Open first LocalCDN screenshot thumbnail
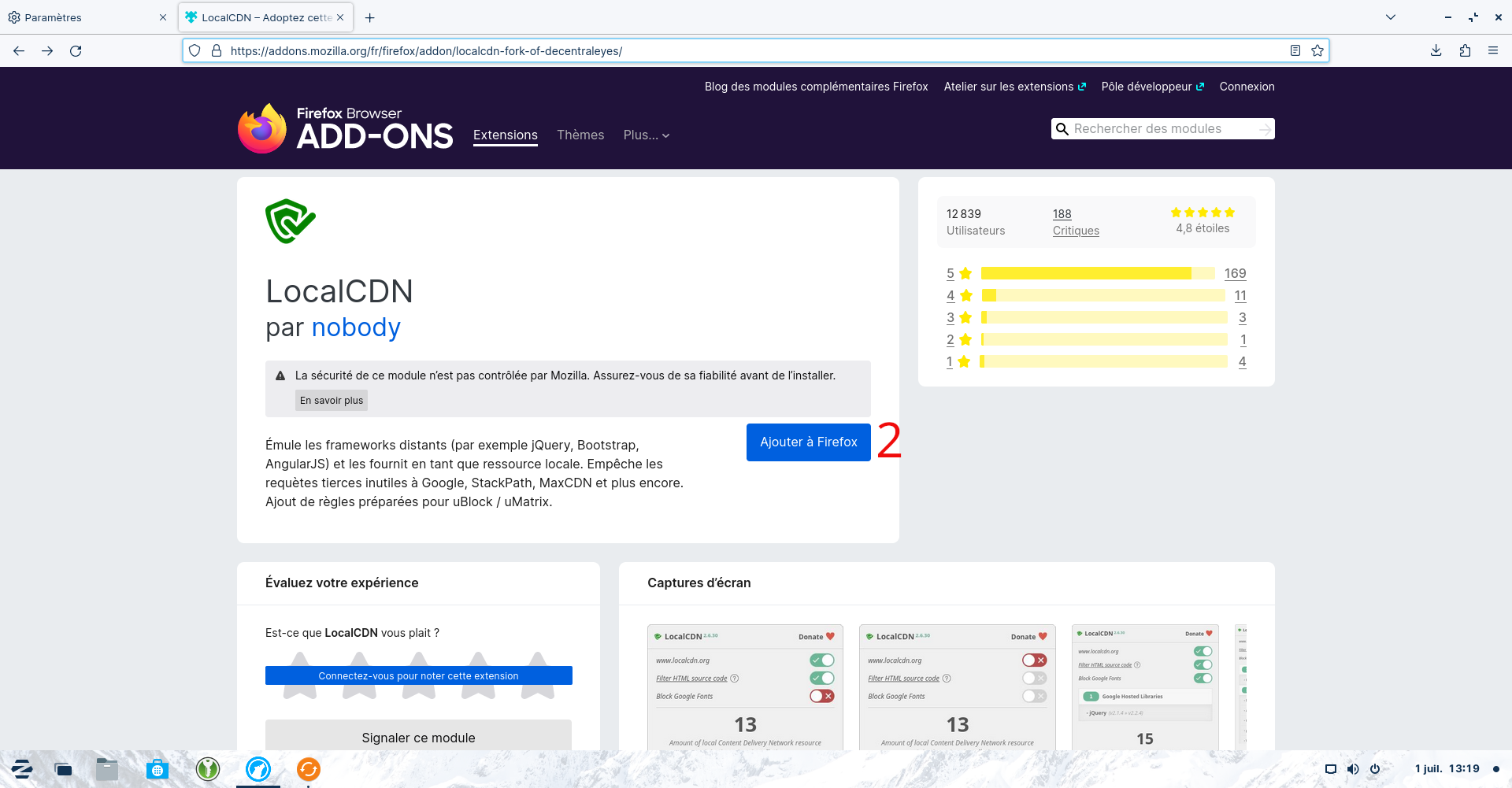The height and width of the screenshot is (788, 1512). tap(745, 686)
